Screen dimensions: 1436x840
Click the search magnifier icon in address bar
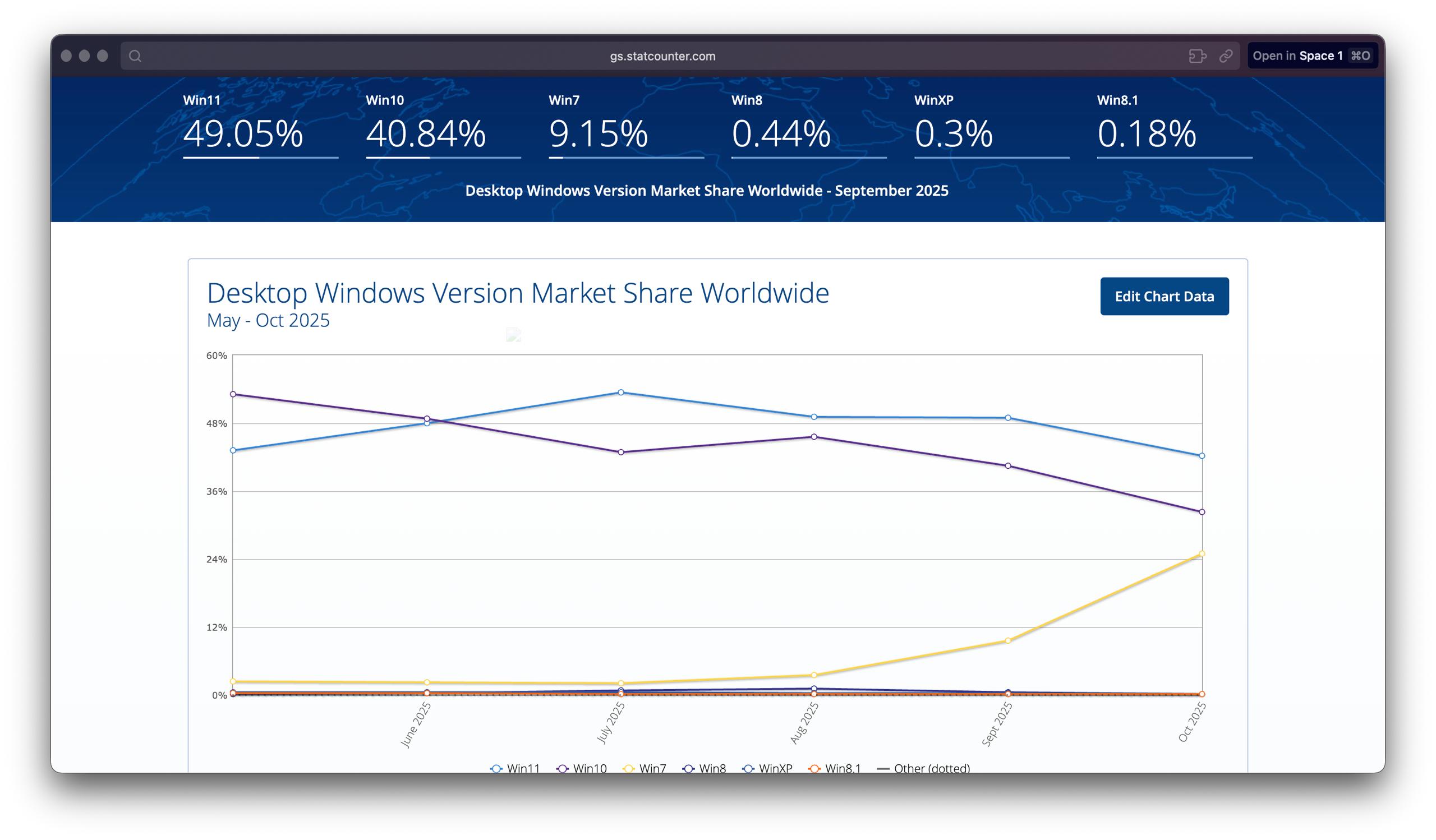[135, 56]
